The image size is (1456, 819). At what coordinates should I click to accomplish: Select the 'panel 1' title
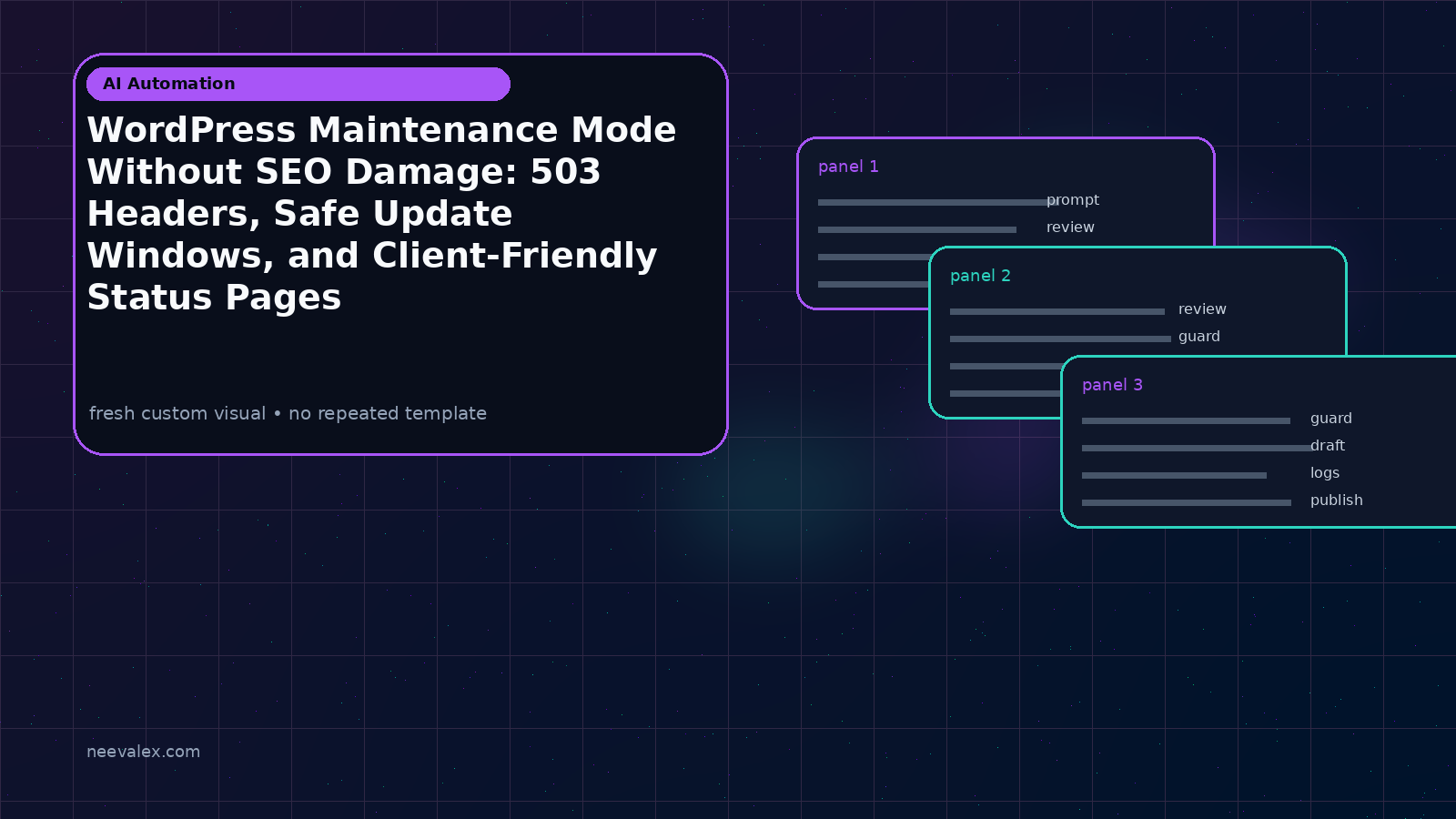click(x=848, y=167)
